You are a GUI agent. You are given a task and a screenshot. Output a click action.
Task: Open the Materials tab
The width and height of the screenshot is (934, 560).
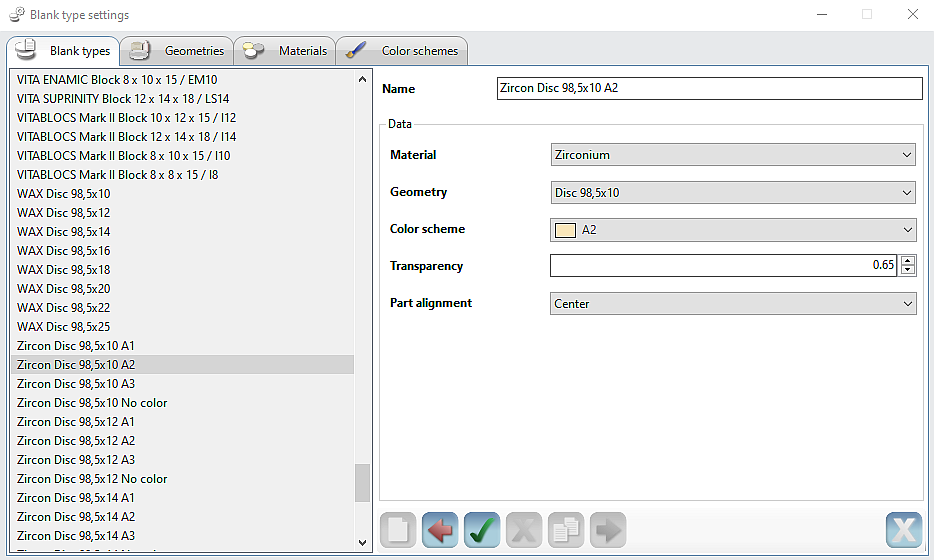coord(285,51)
